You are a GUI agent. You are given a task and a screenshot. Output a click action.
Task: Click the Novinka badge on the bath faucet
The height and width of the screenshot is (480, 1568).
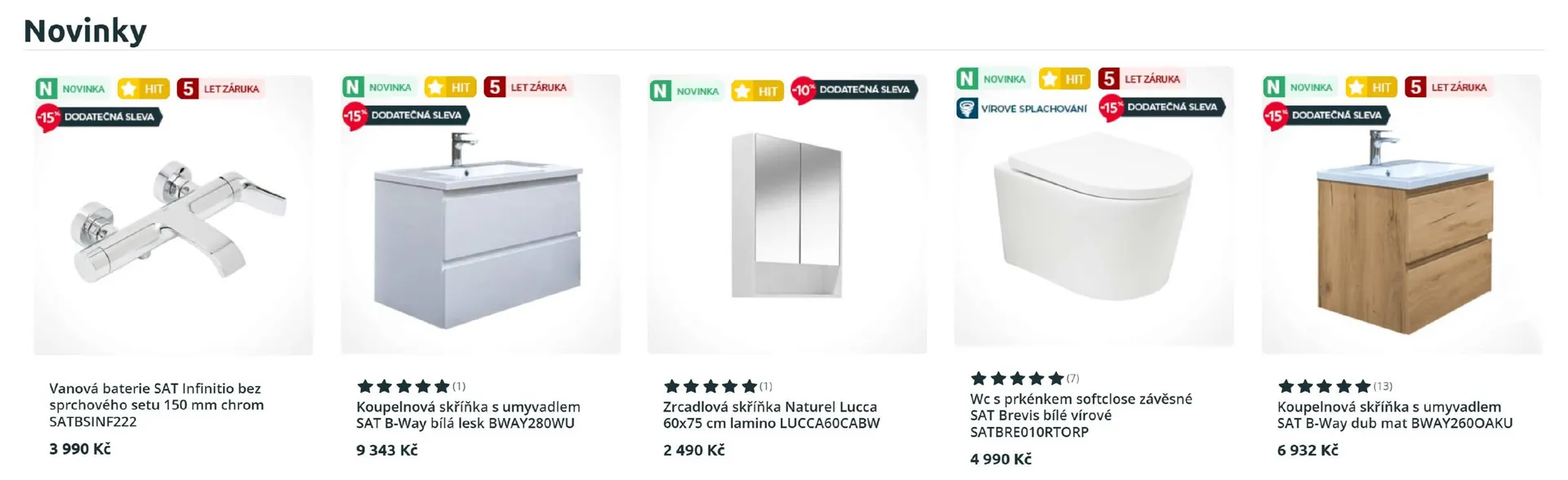coord(72,89)
